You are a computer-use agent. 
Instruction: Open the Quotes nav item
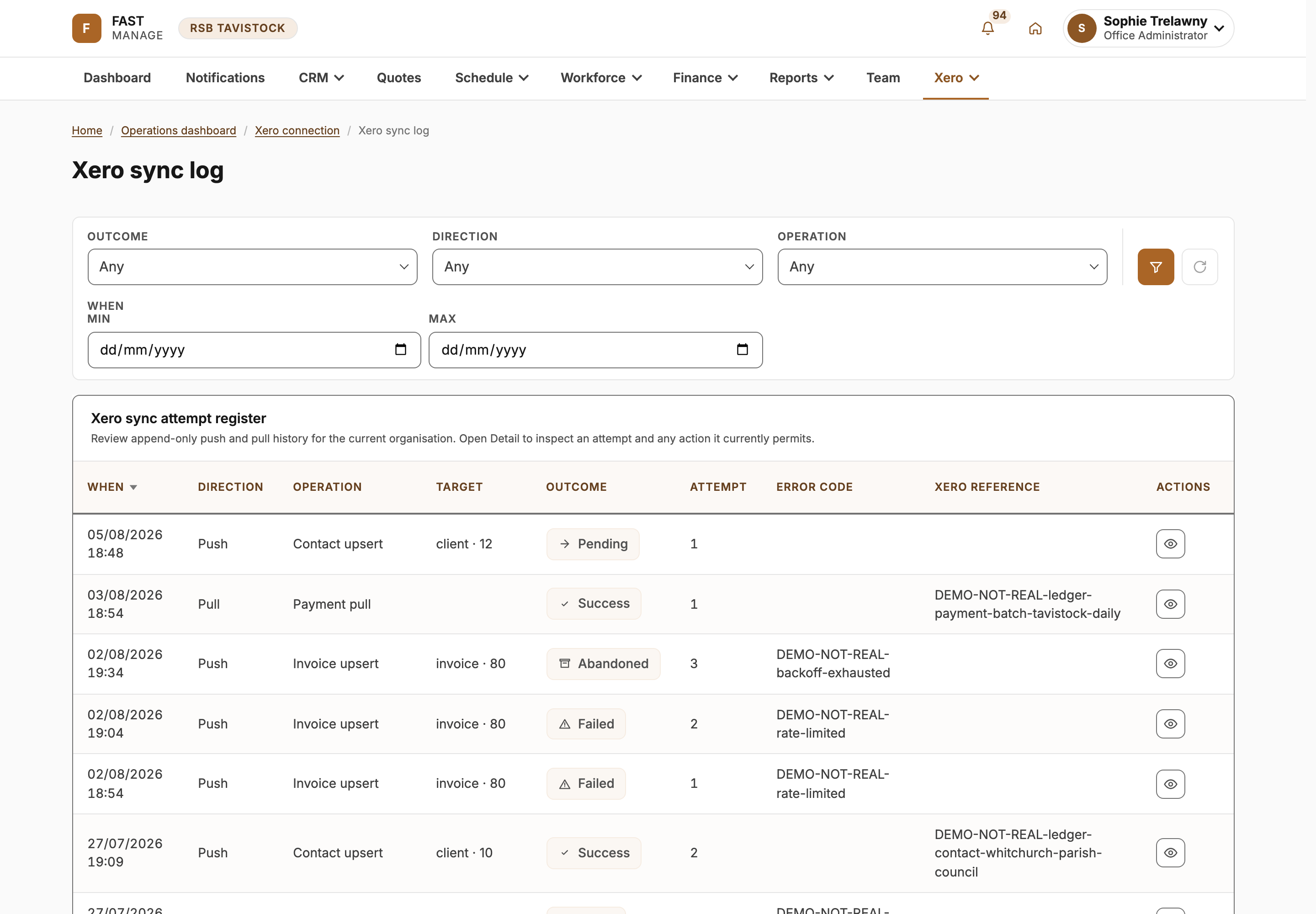[398, 78]
